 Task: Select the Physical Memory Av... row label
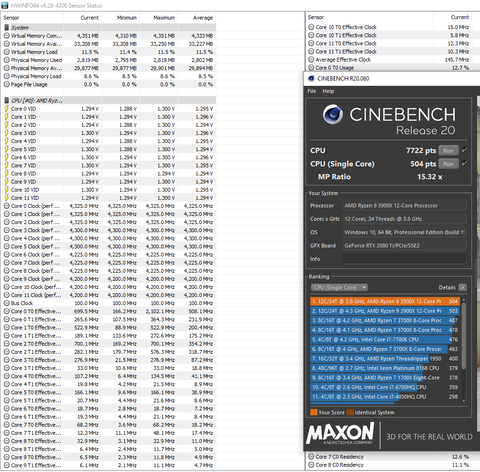36,68
